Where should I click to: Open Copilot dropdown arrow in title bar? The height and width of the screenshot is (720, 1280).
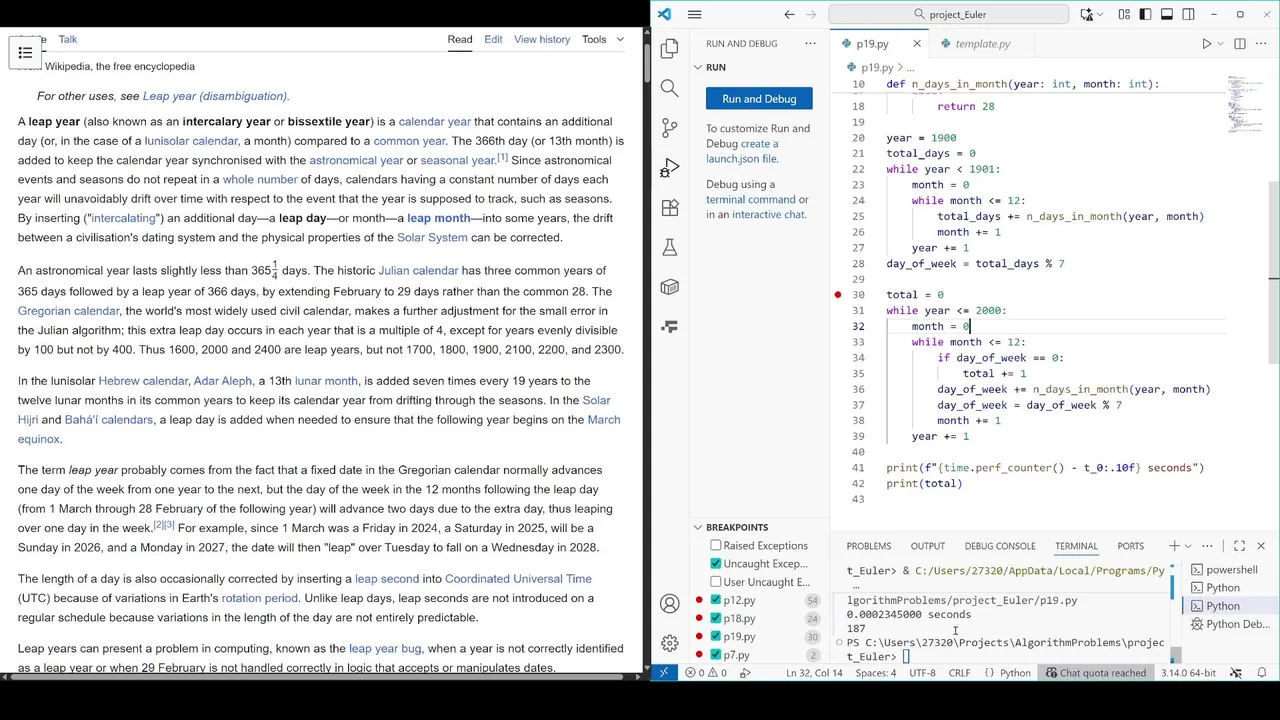(1101, 14)
